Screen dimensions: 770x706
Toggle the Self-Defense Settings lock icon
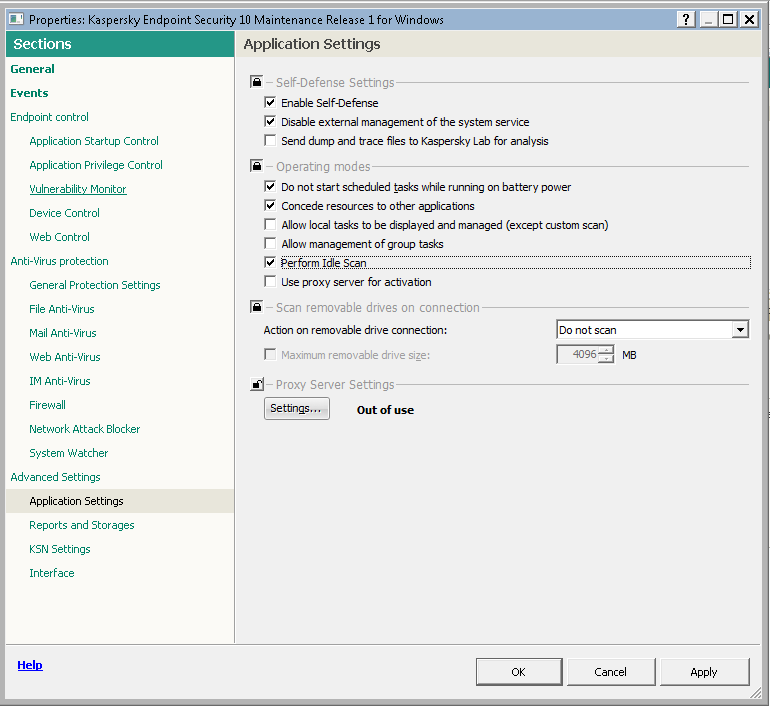click(256, 81)
